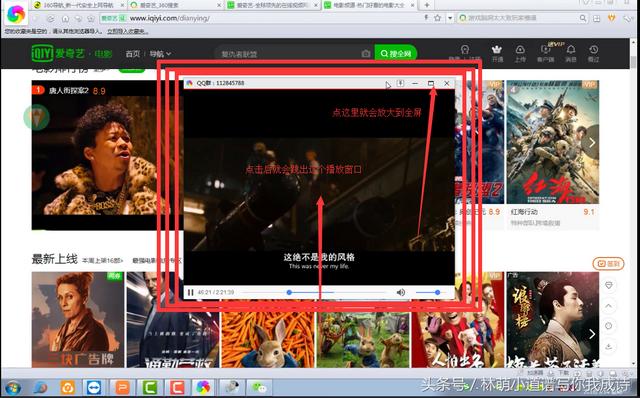Close the 360搜索 browser tab
Image resolution: width=640 pixels, height=398 pixels.
pos(219,5)
